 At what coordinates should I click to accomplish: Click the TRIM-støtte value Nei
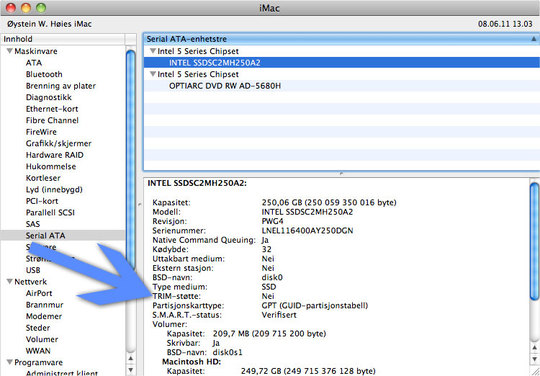pyautogui.click(x=268, y=296)
